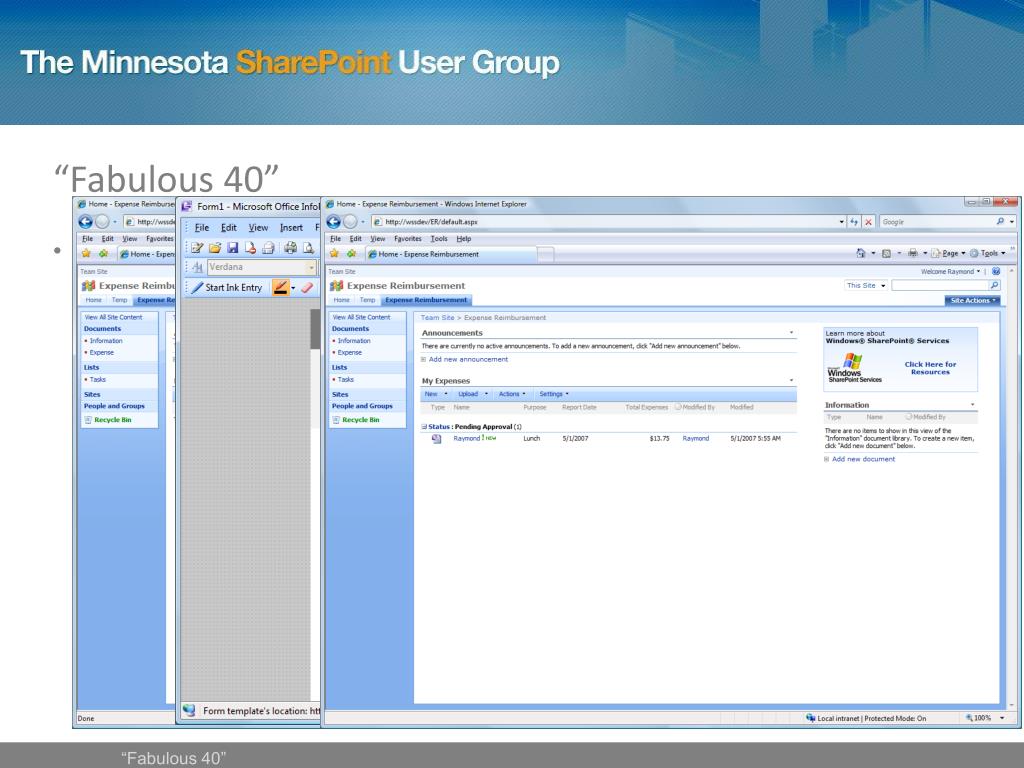Select the pen color swatch in InfoPath
The height and width of the screenshot is (768, 1024).
(280, 287)
